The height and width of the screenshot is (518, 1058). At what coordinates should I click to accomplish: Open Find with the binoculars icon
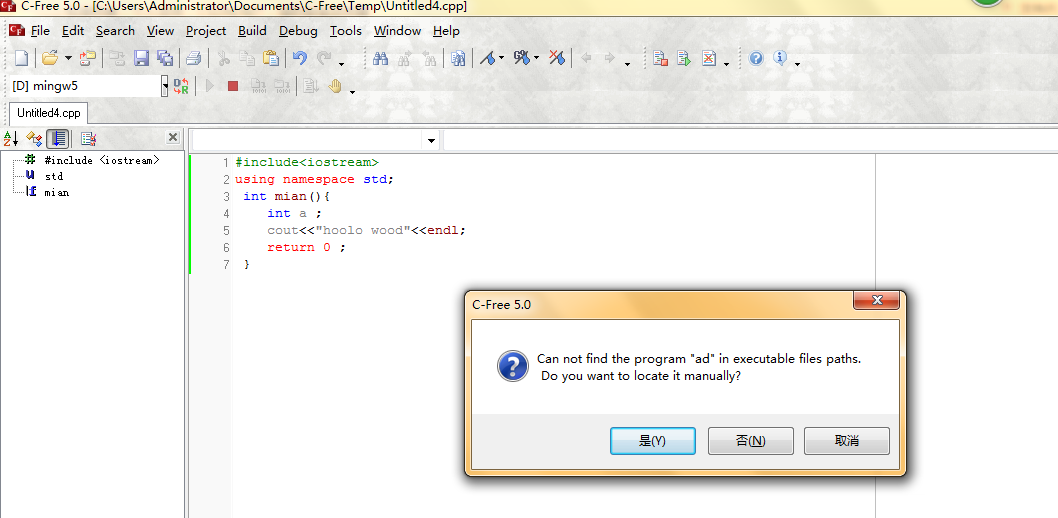point(381,58)
